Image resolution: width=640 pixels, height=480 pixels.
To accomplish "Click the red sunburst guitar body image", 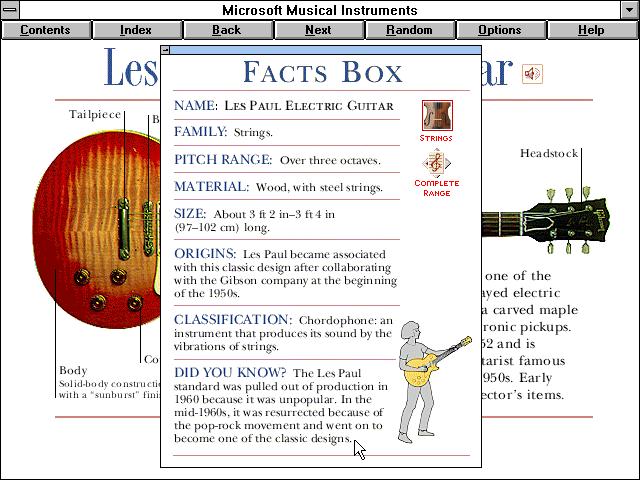I will pos(96,231).
